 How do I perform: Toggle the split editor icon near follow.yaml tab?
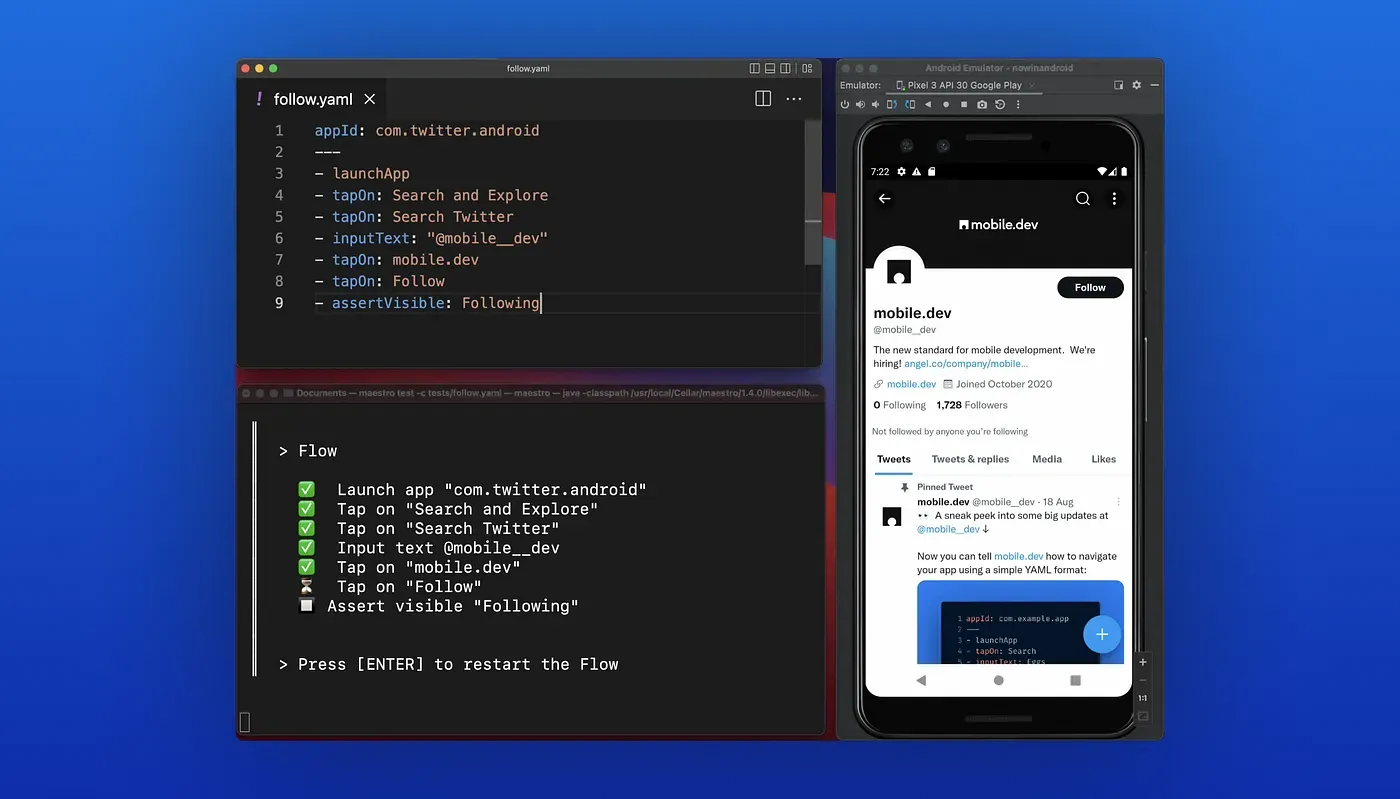pos(763,99)
